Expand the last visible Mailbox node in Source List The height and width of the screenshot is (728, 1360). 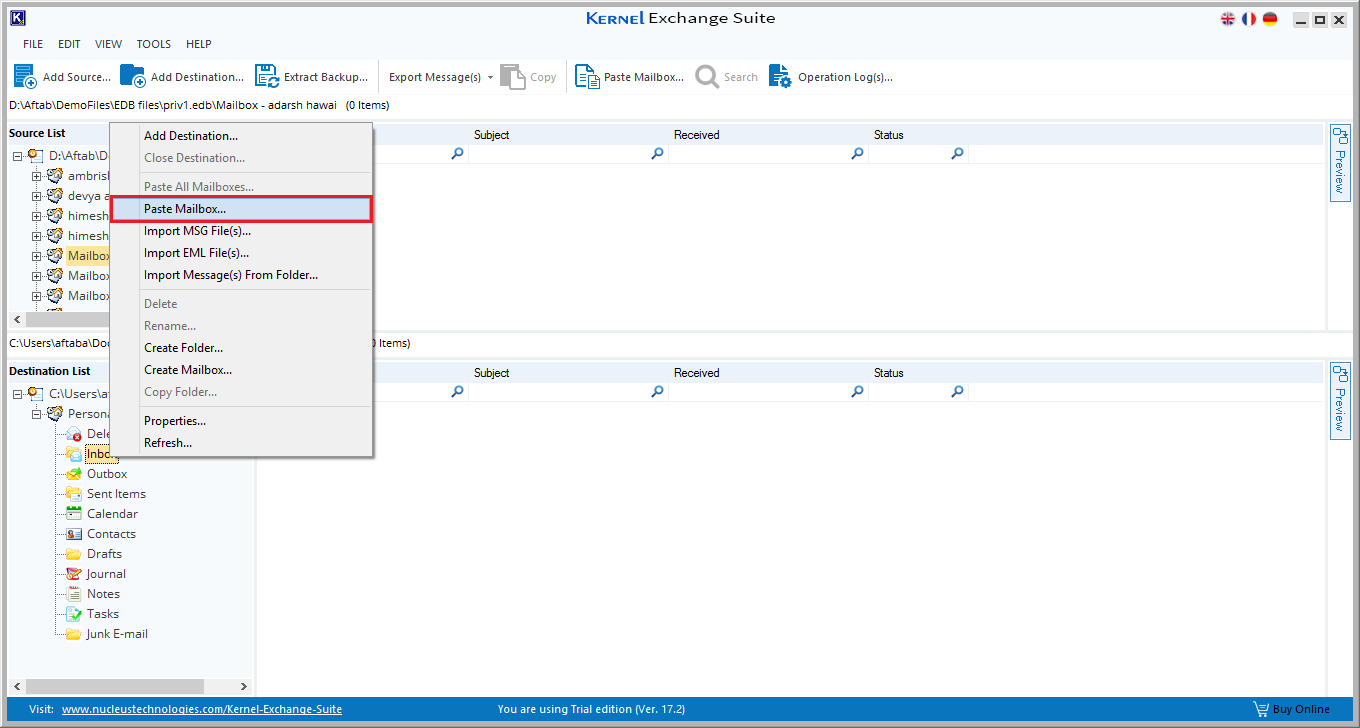(x=37, y=296)
